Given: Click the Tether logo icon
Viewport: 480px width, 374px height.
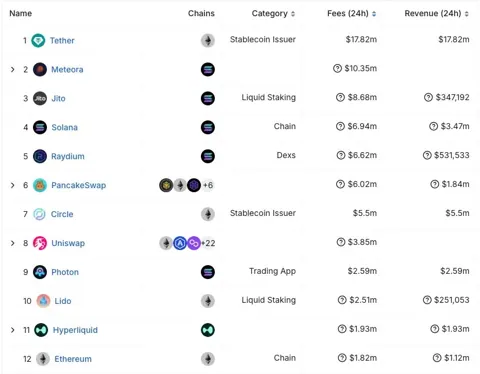Looking at the screenshot, I should click(38, 41).
